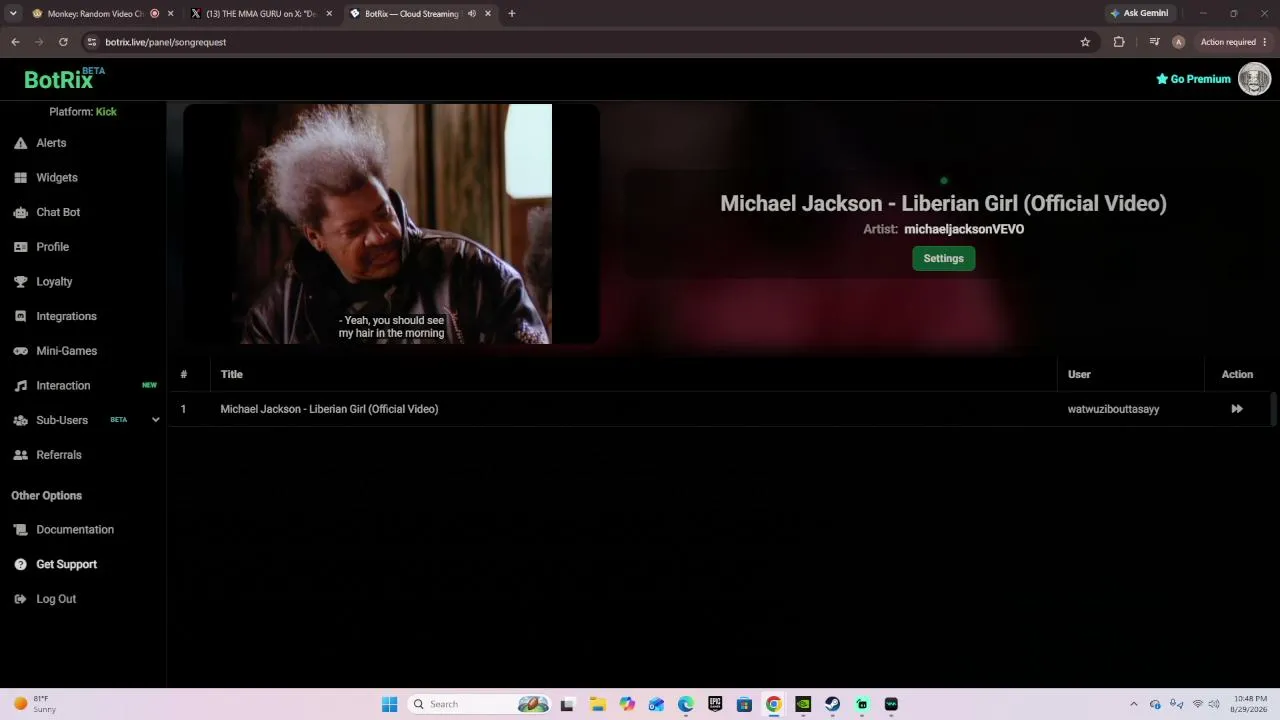This screenshot has width=1280, height=720.
Task: Open a new browser tab
Action: 511,14
